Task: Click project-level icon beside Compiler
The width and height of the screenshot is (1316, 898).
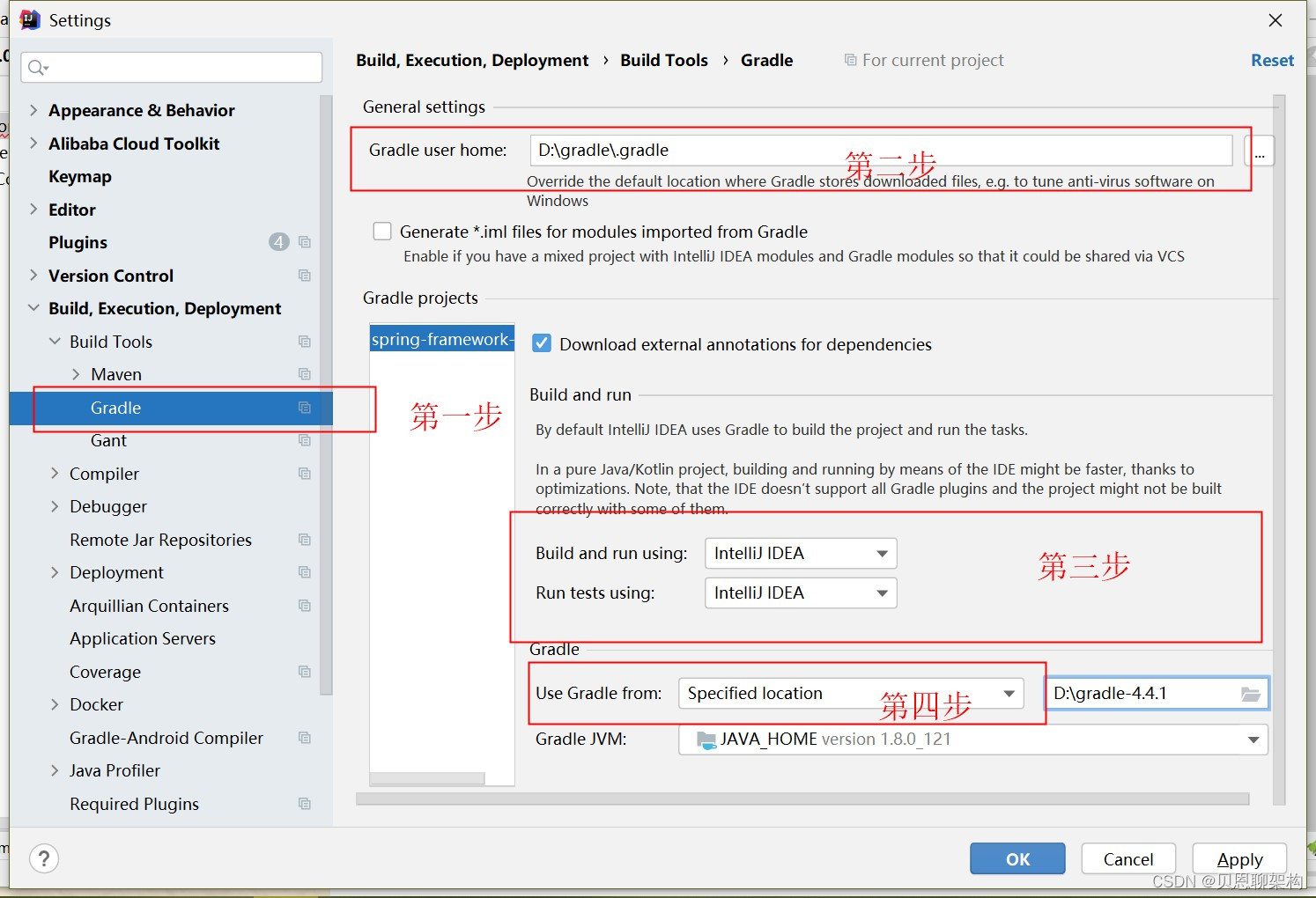Action: pyautogui.click(x=305, y=474)
